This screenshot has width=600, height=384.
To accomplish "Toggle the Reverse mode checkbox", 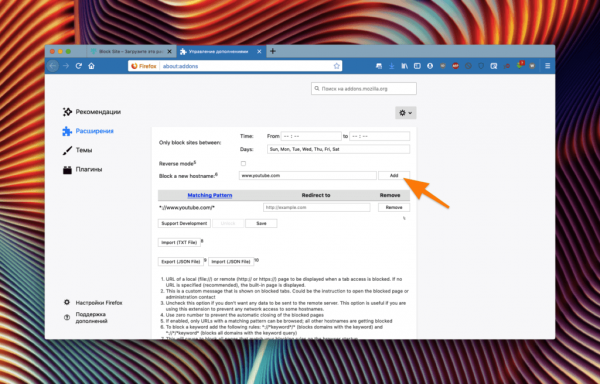I will 243,163.
